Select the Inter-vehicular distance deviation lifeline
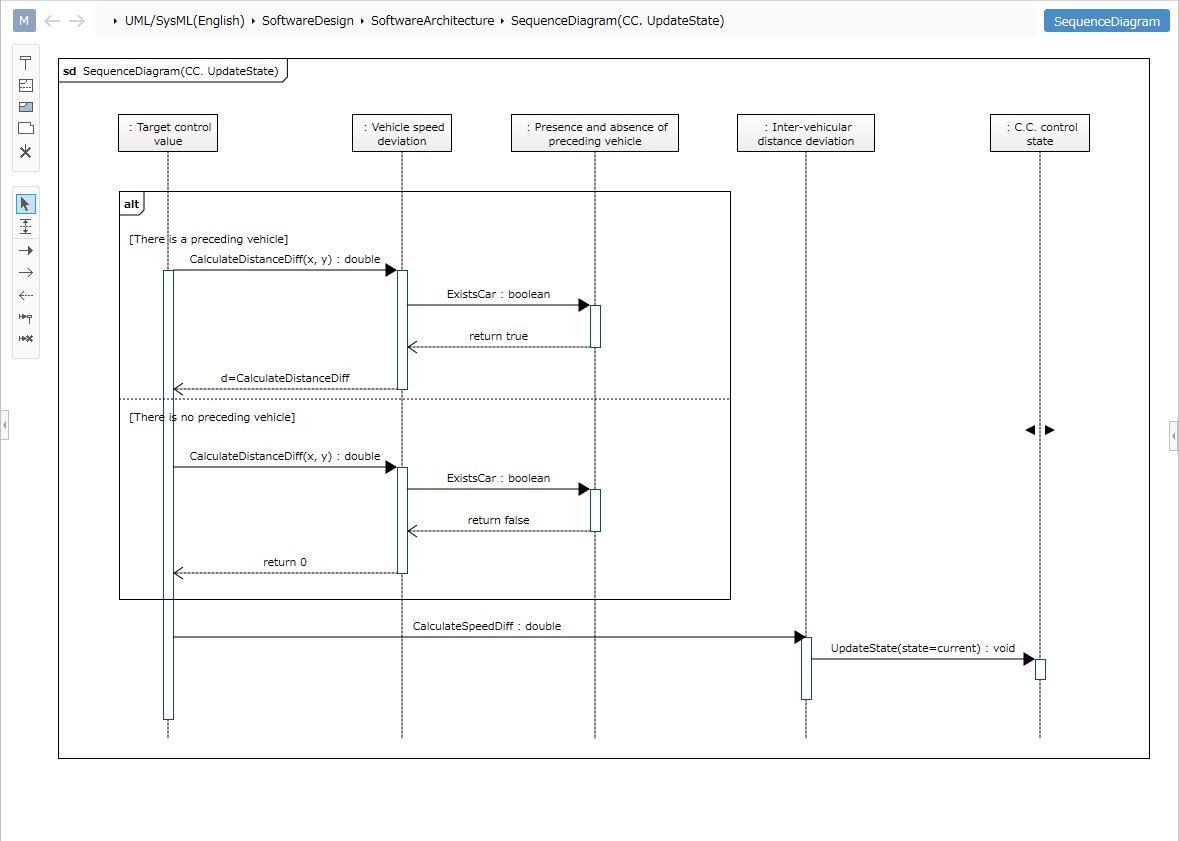Viewport: 1179px width, 841px height. coord(805,133)
